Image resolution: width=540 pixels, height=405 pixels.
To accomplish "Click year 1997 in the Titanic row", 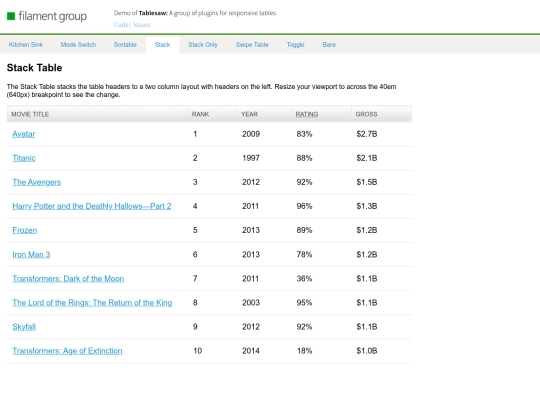I will (251, 158).
